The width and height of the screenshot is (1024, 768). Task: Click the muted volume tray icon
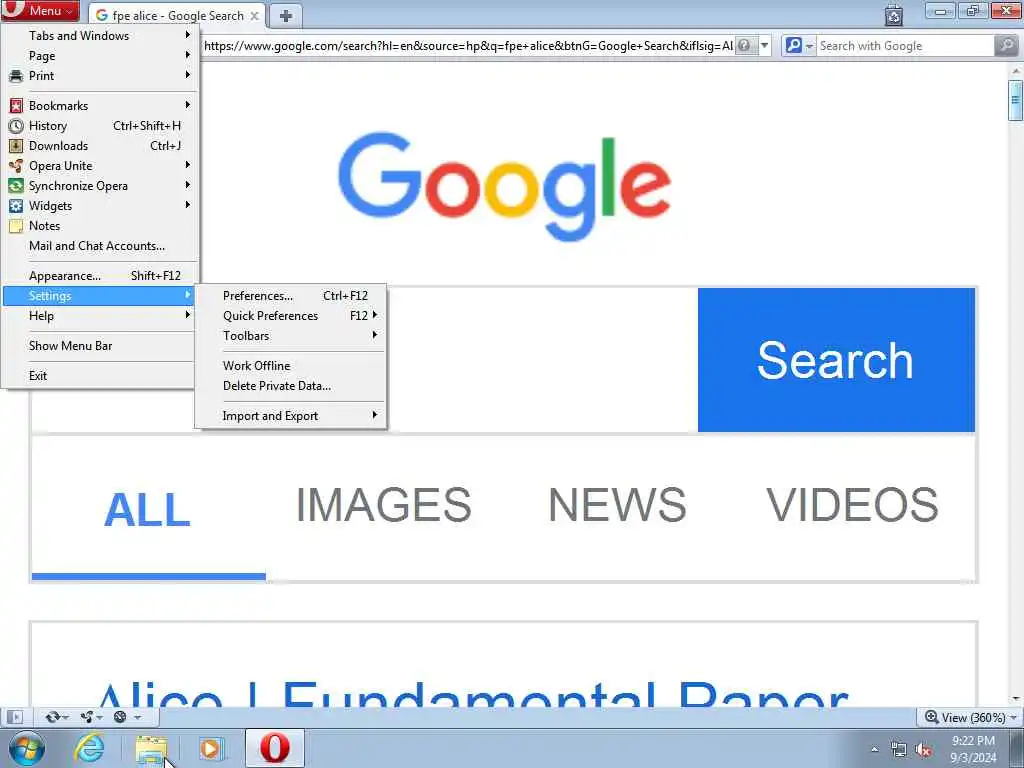coord(923,750)
